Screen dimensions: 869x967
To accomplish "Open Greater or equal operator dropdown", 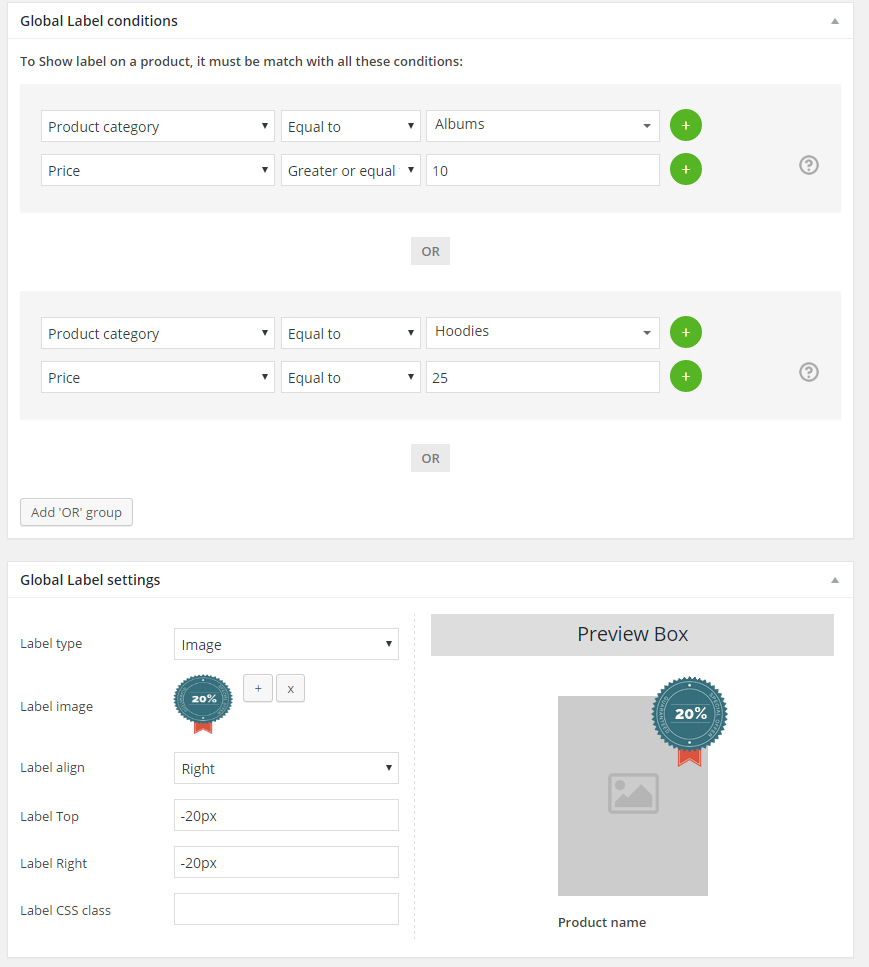I will 350,170.
